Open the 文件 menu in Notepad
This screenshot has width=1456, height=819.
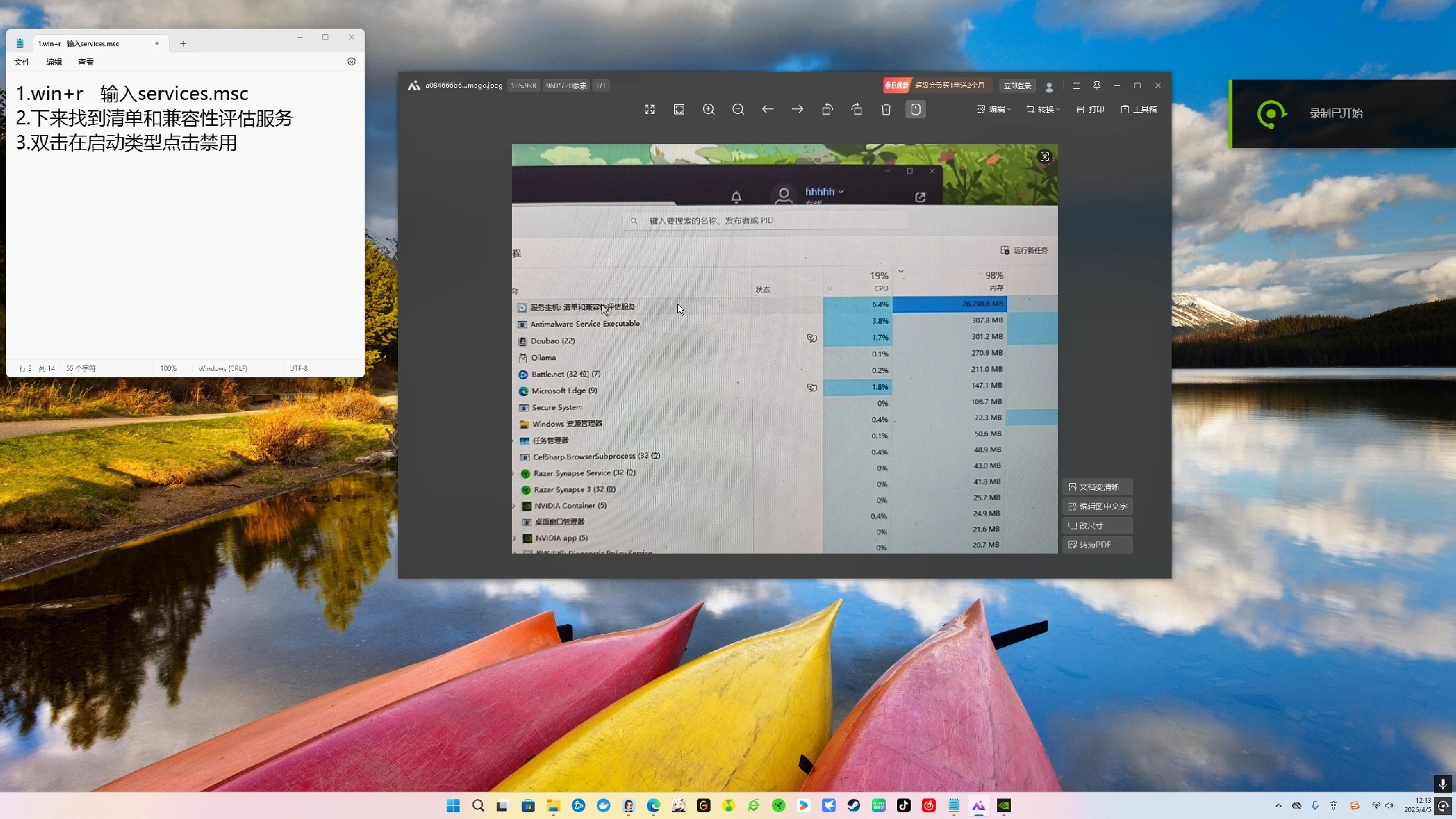[22, 62]
